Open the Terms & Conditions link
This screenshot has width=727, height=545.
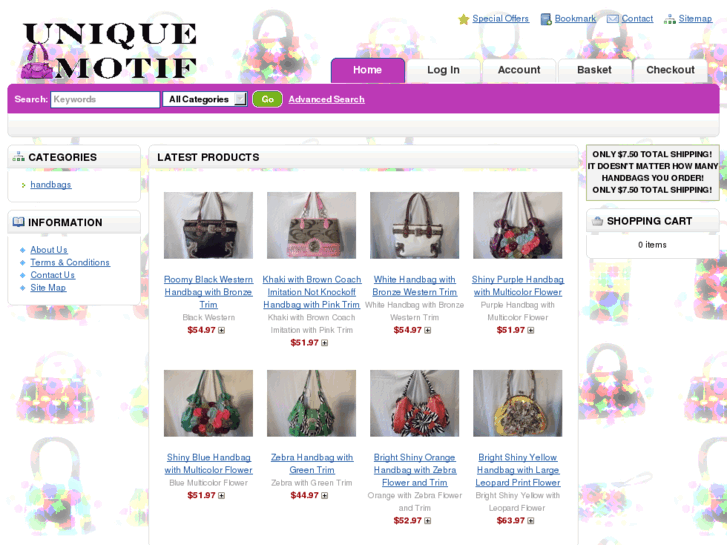click(x=70, y=263)
